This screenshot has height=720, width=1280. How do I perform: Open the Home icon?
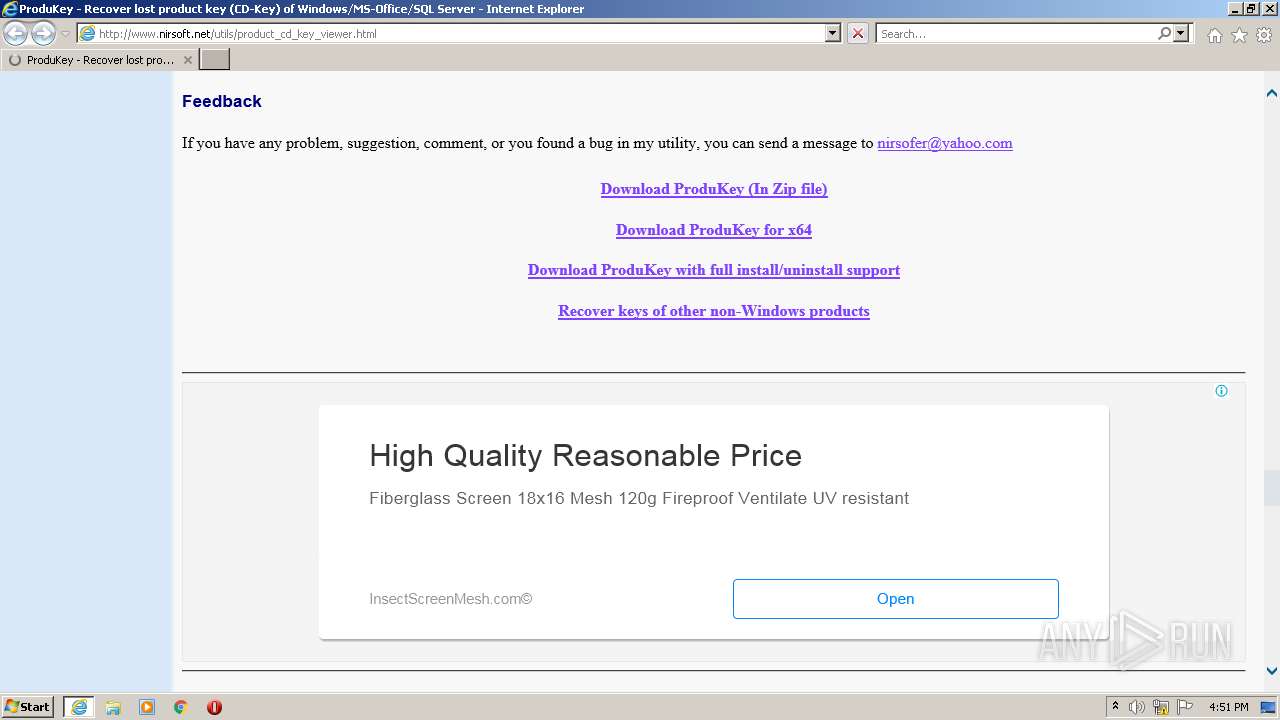coord(1214,35)
